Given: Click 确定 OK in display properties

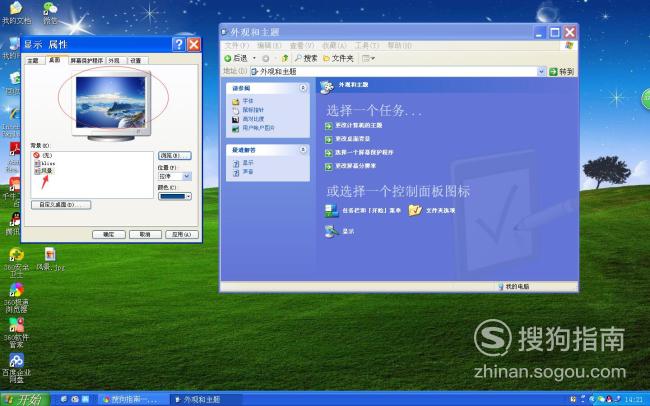Looking at the screenshot, I should coord(109,235).
